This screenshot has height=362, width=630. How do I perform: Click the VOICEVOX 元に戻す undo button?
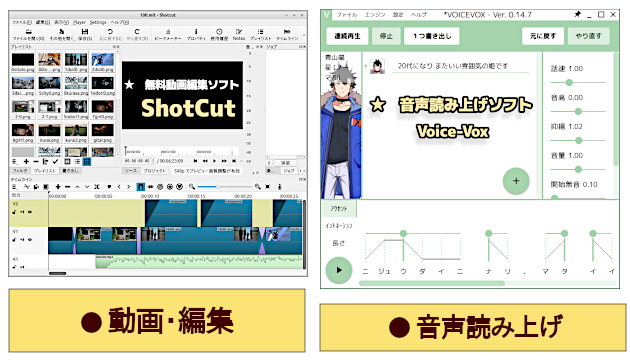pyautogui.click(x=543, y=36)
